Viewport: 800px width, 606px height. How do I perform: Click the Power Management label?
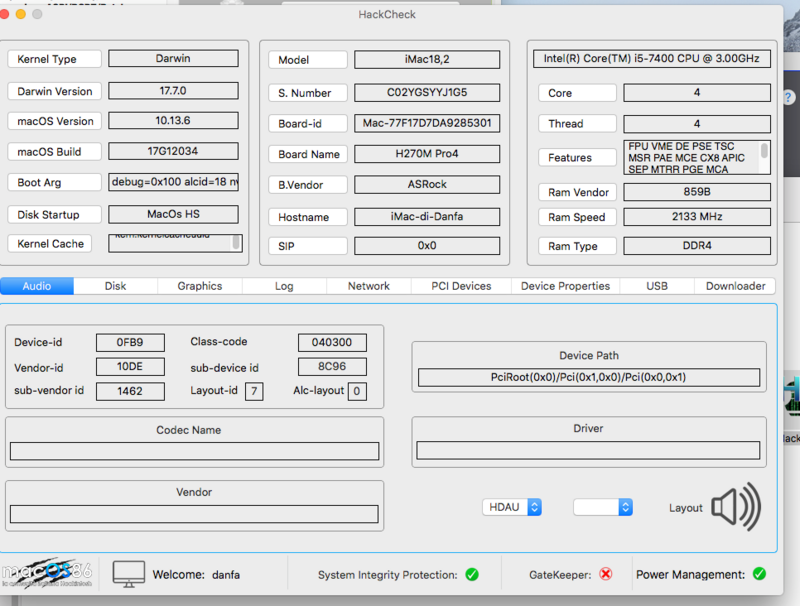click(x=690, y=574)
